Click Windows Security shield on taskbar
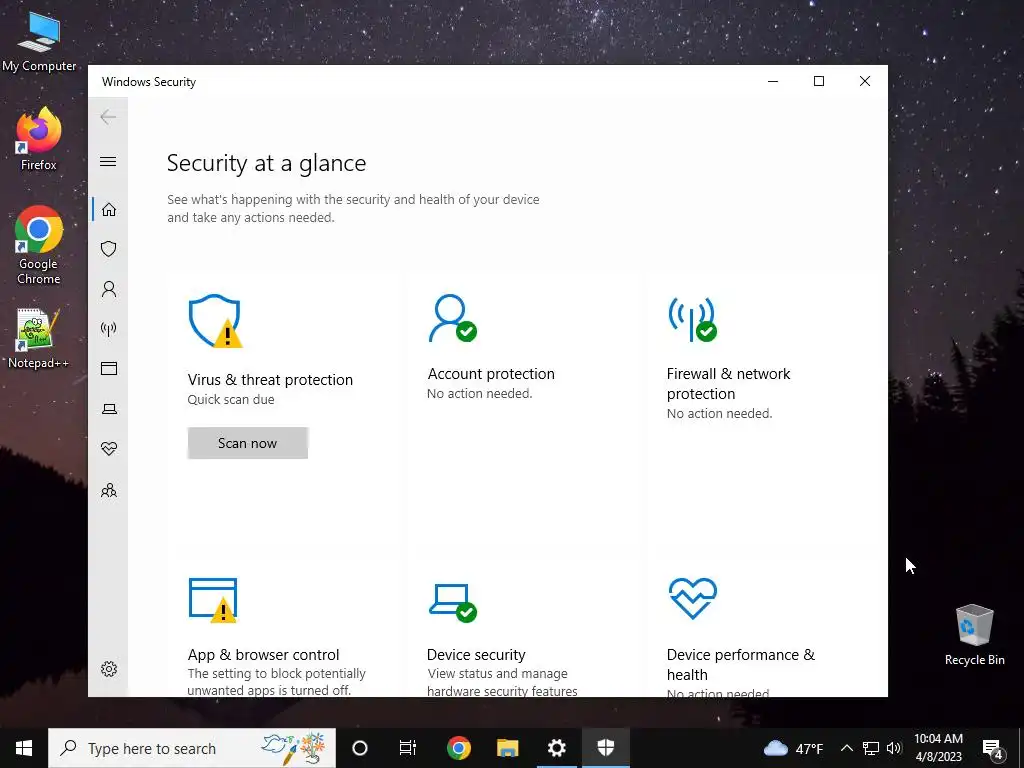Viewport: 1024px width, 768px height. click(605, 748)
